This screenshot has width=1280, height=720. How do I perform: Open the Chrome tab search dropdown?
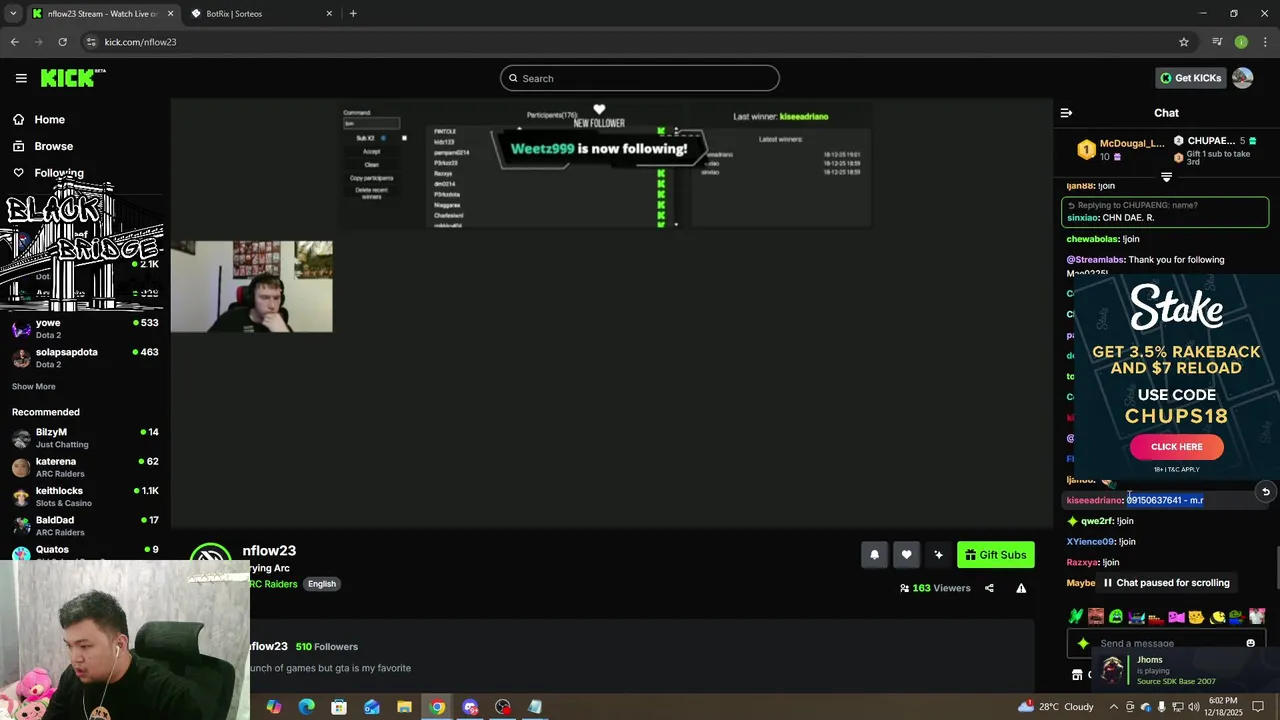tap(12, 14)
